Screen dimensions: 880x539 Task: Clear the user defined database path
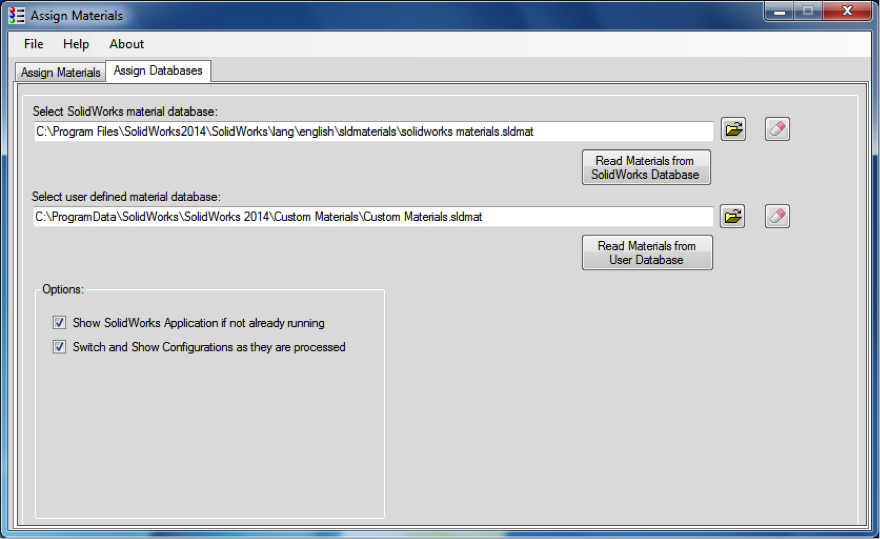click(x=777, y=216)
